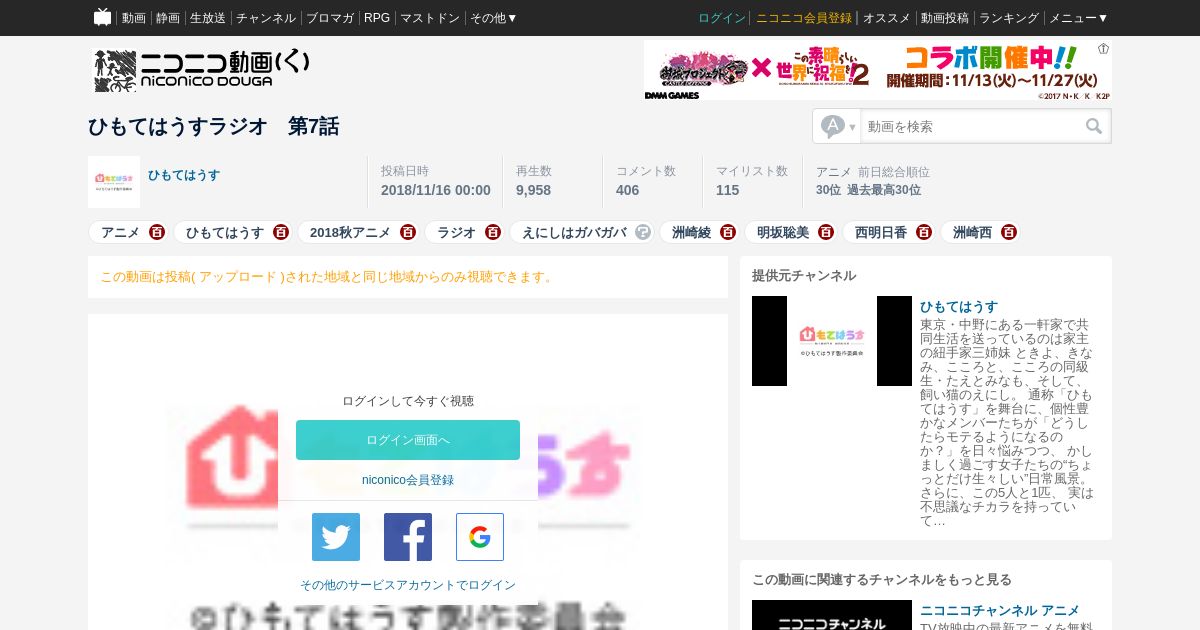The height and width of the screenshot is (630, 1200).
Task: Click ログイン link in top bar
Action: point(722,18)
